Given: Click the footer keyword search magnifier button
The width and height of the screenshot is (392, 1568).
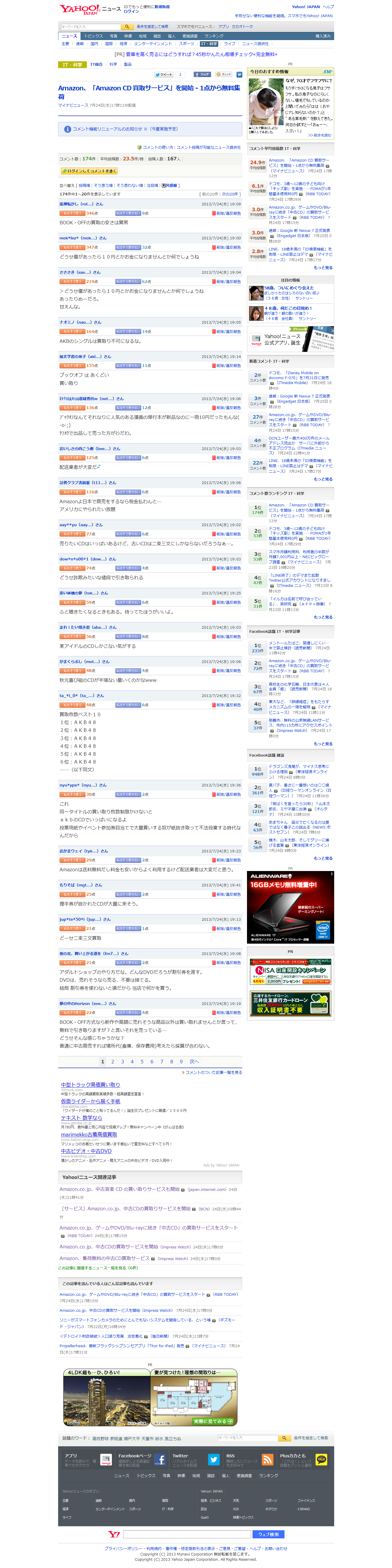Looking at the screenshot, I should [285, 1438].
